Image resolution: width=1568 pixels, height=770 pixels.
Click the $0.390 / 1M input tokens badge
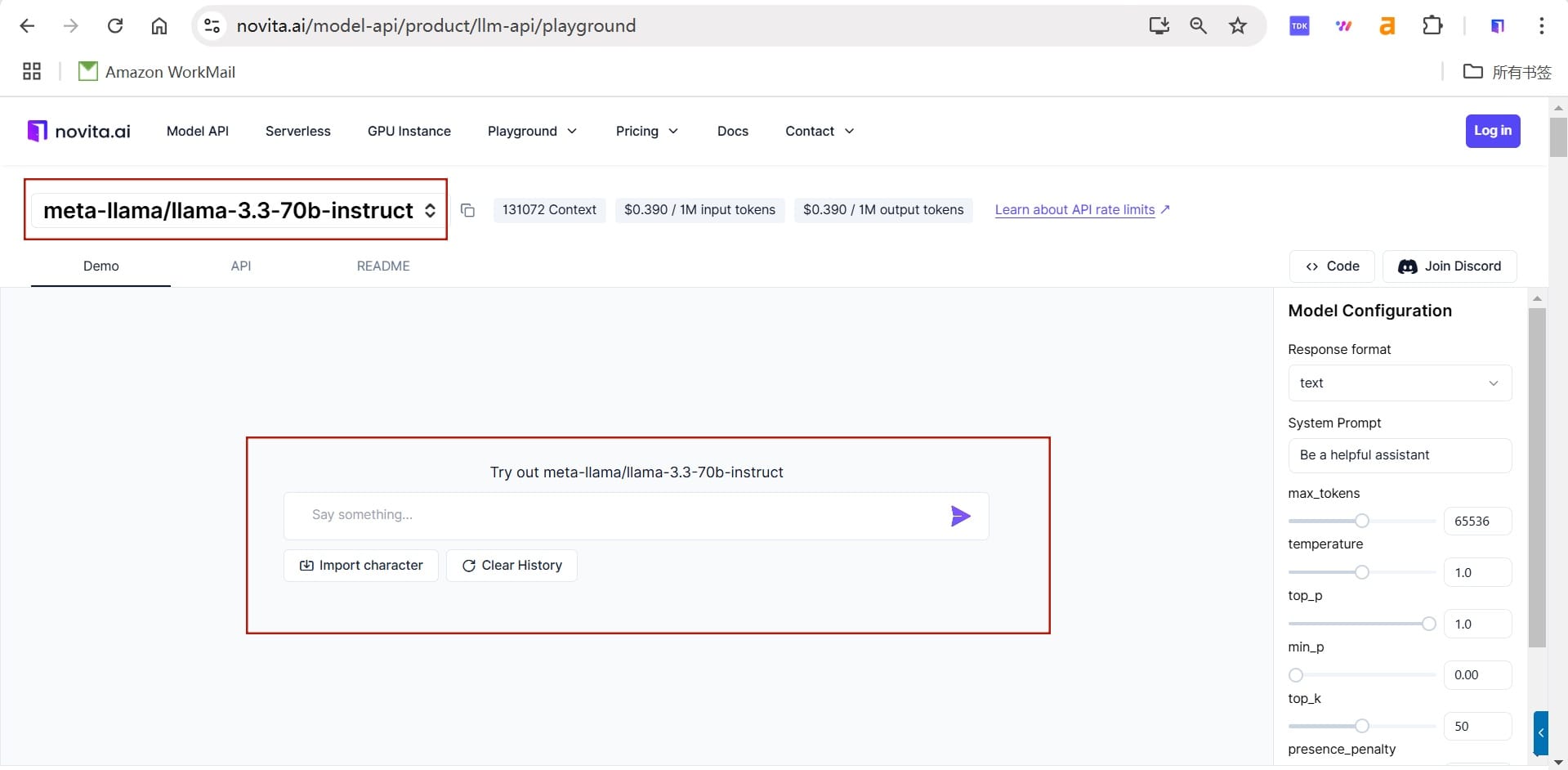click(700, 210)
